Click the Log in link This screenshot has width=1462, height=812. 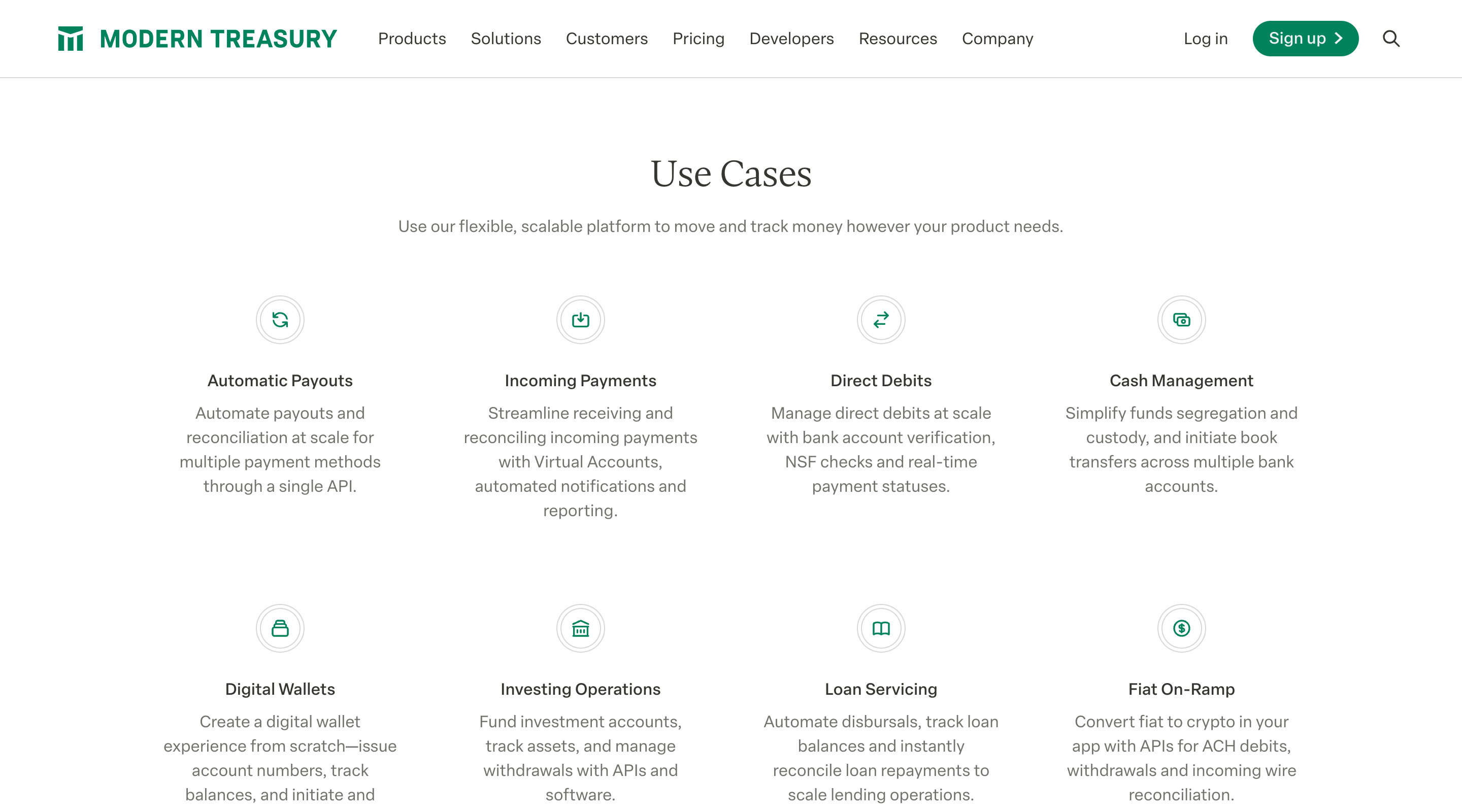click(1205, 37)
